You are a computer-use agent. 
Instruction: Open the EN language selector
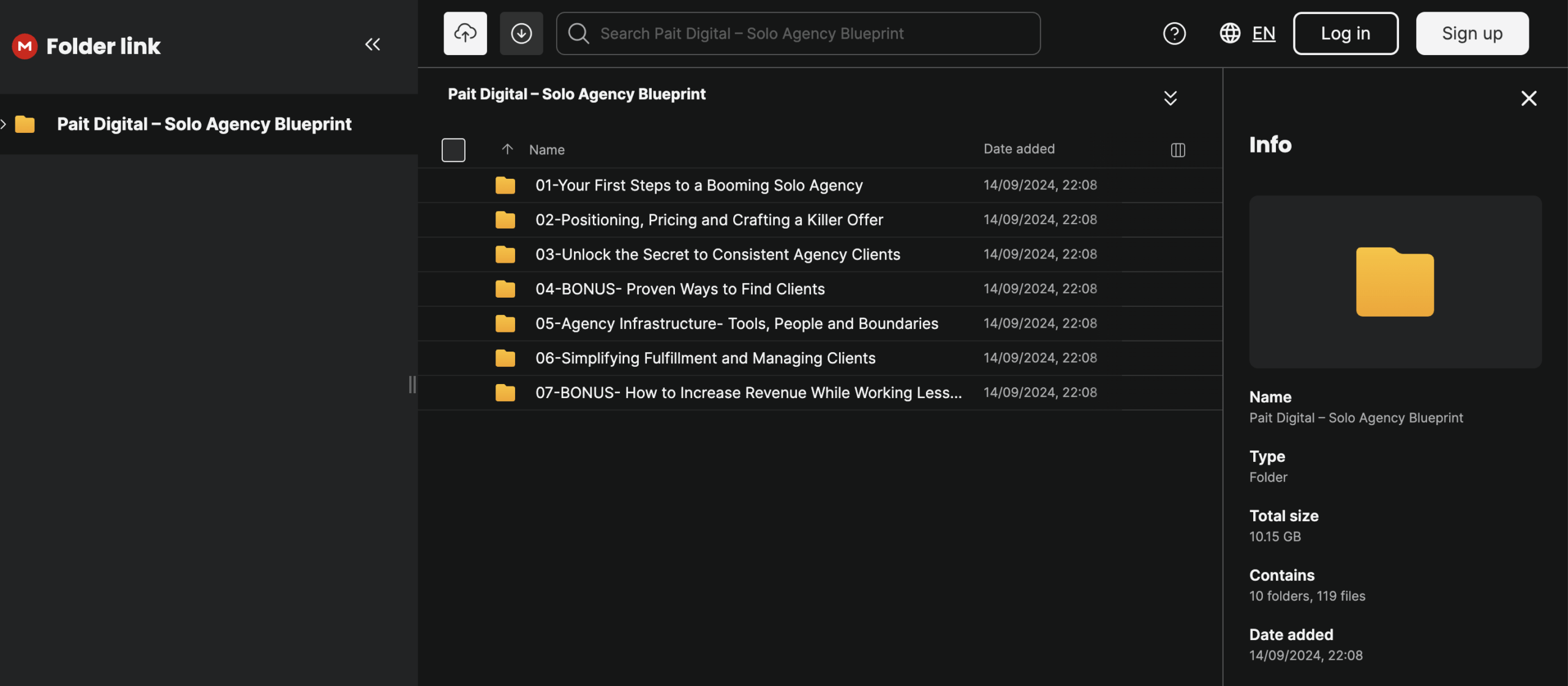pos(1264,33)
